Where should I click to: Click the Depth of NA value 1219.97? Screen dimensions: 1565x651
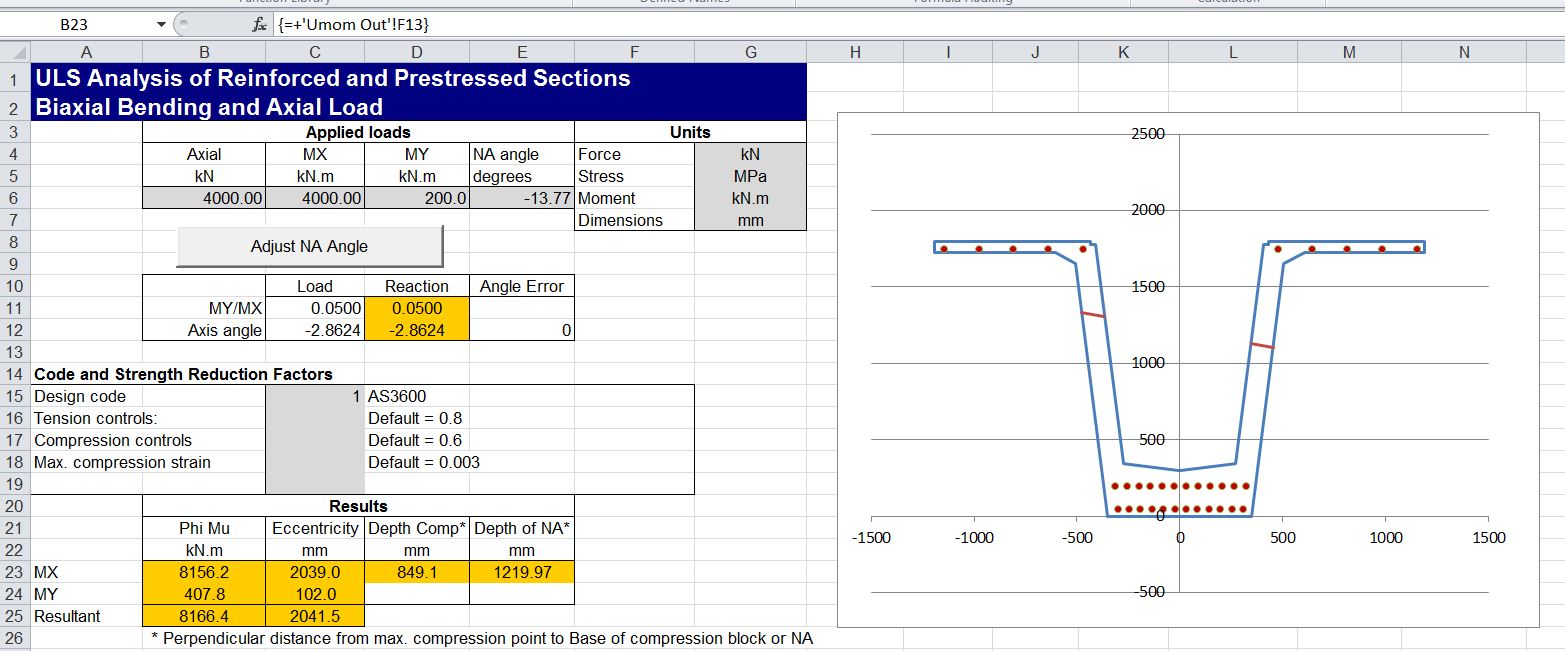(x=521, y=572)
